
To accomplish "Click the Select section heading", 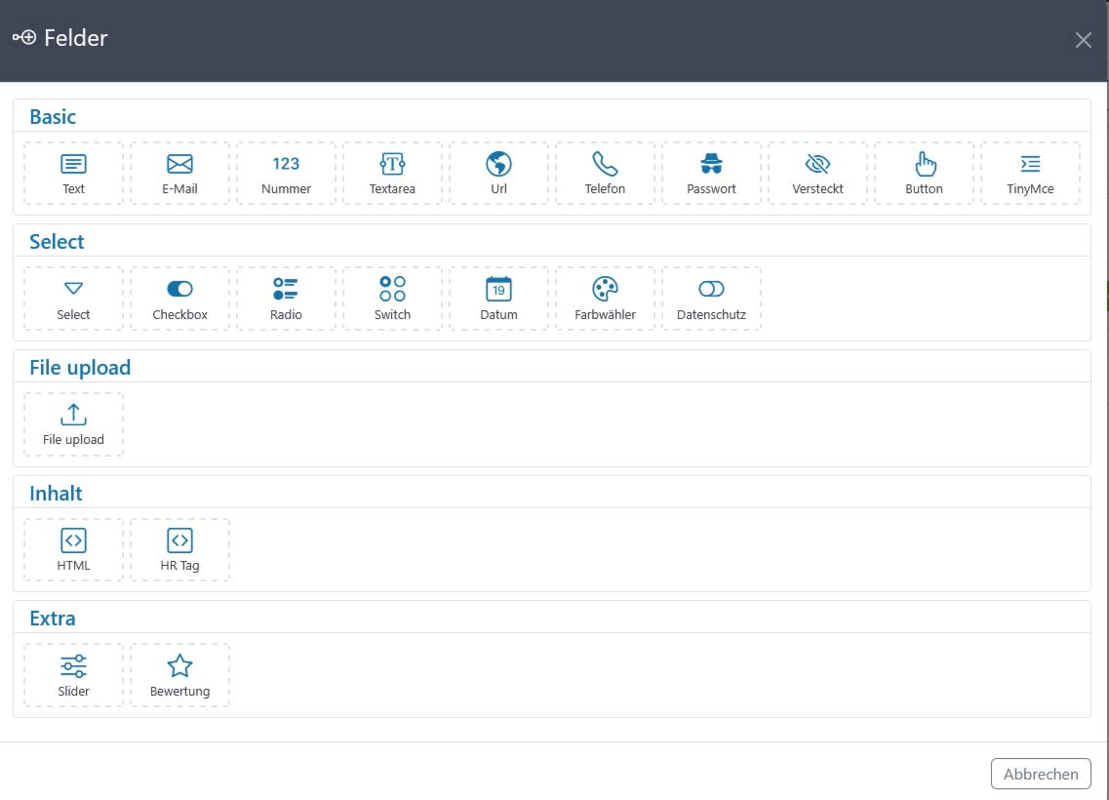I will click(57, 242).
